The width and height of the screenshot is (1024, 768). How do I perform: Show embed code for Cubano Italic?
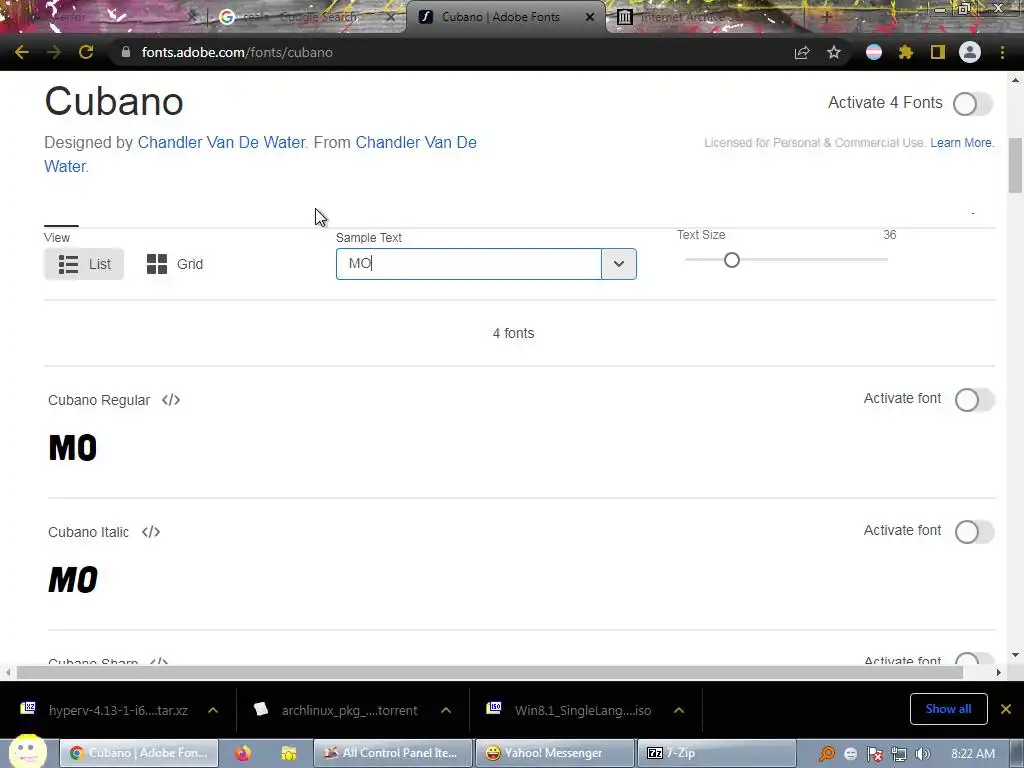(x=151, y=532)
